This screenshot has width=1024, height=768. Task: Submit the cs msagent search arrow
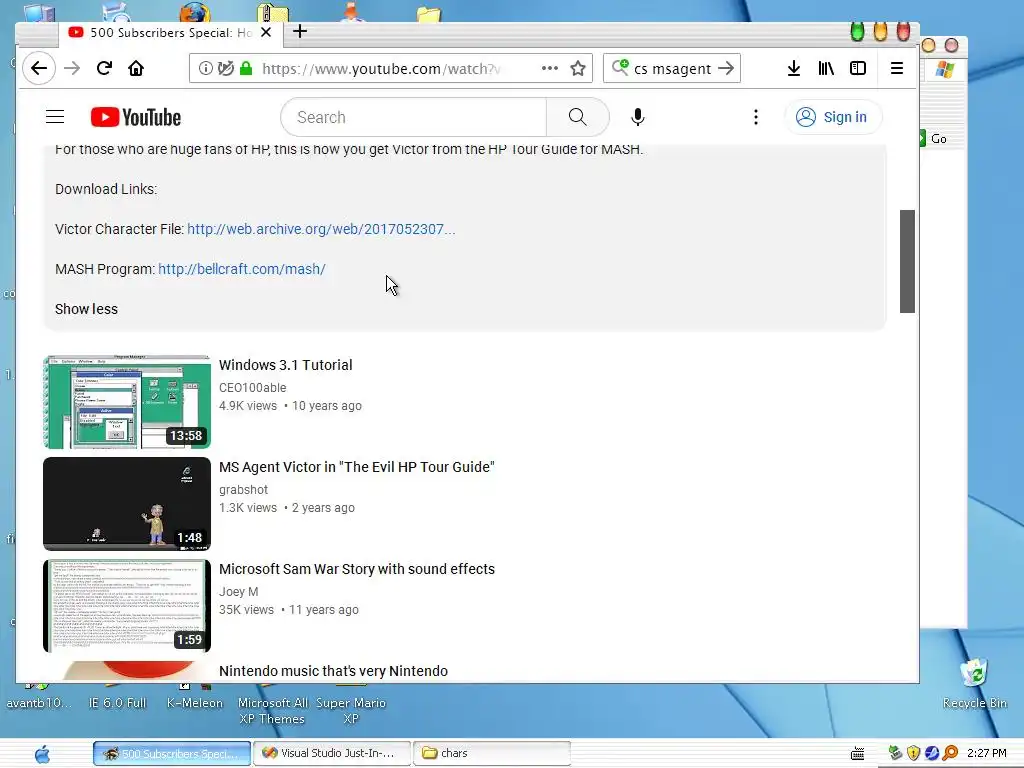pos(726,68)
